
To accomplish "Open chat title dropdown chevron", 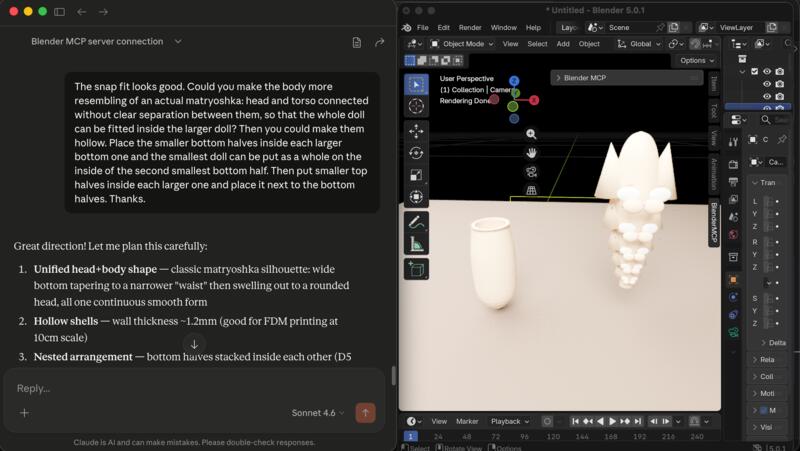I will click(x=178, y=41).
